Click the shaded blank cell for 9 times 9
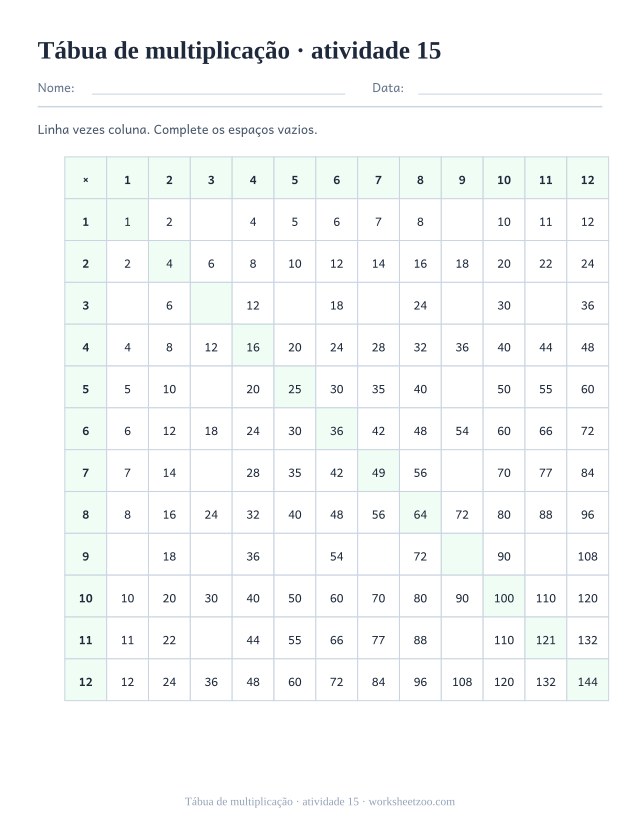 tap(462, 556)
